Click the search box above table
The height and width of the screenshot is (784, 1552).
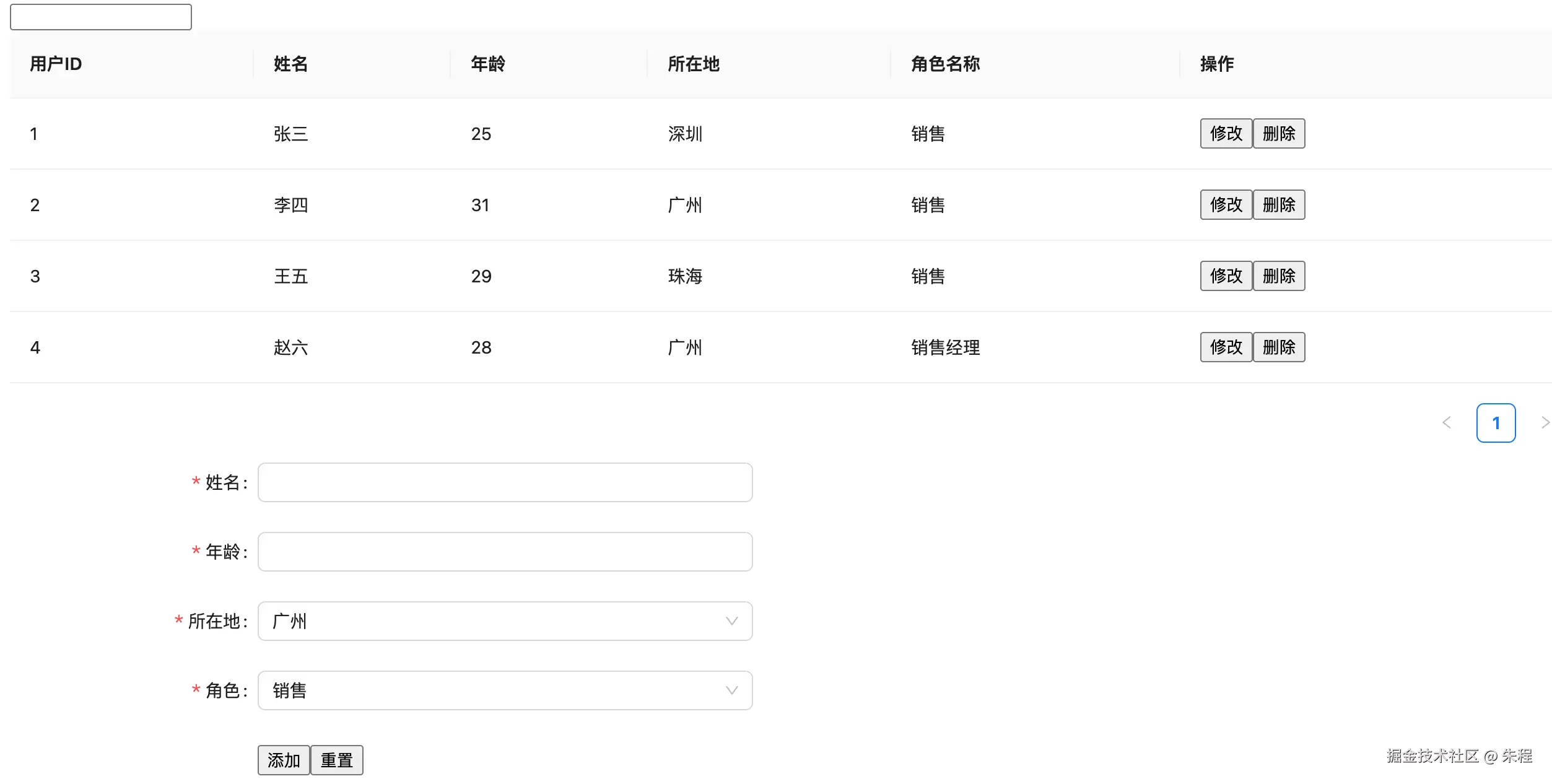click(101, 17)
